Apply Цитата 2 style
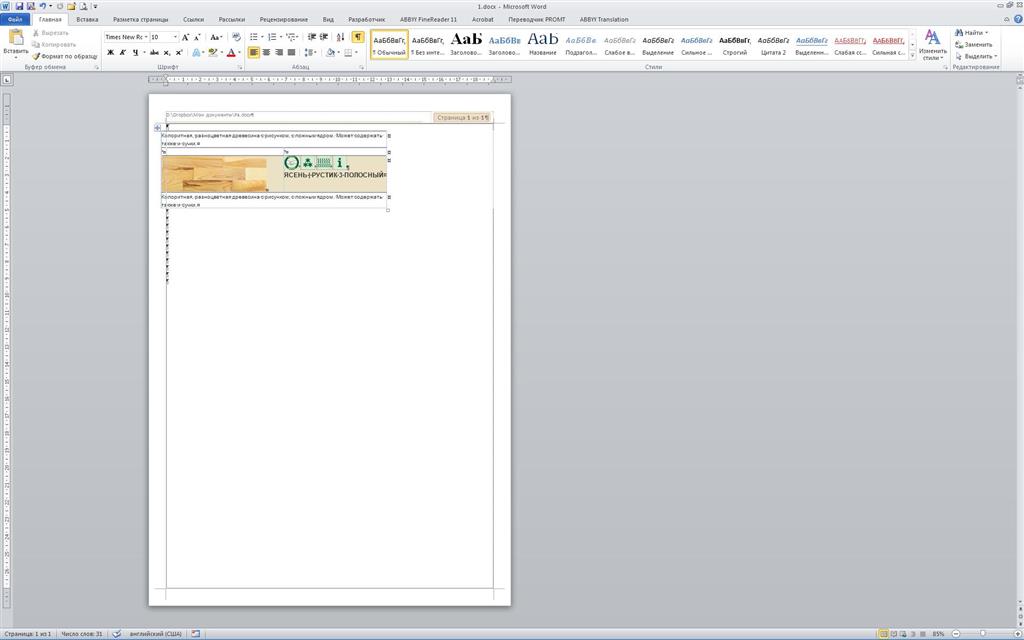1024x640 pixels. click(x=773, y=44)
